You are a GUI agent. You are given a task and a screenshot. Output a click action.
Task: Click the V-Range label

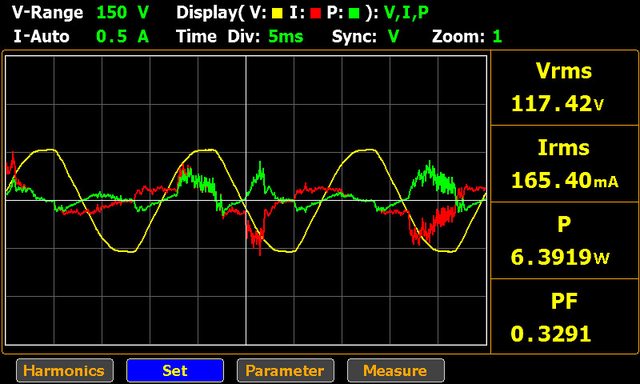click(x=48, y=13)
